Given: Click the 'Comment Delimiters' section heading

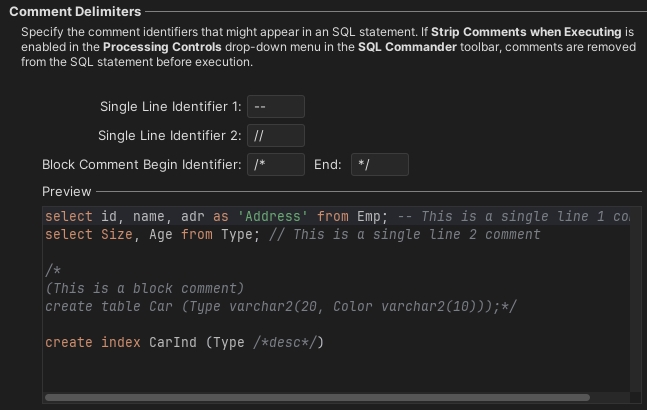Looking at the screenshot, I should (x=75, y=11).
